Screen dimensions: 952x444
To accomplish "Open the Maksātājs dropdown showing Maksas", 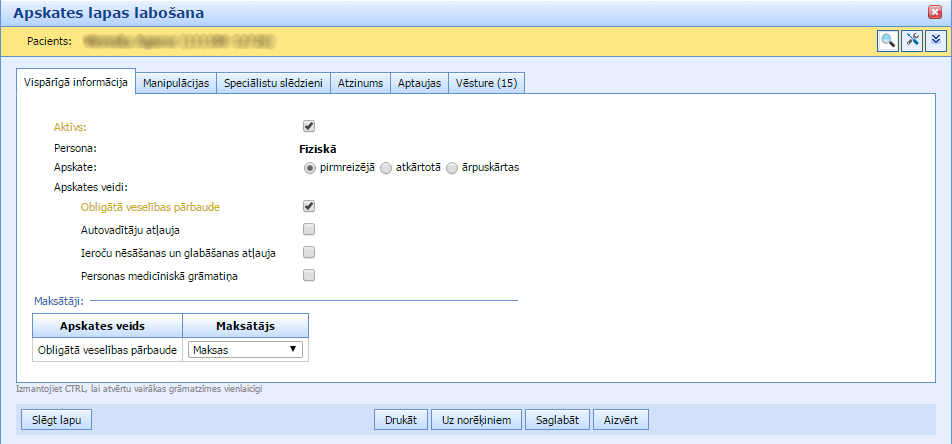I will pyautogui.click(x=245, y=349).
